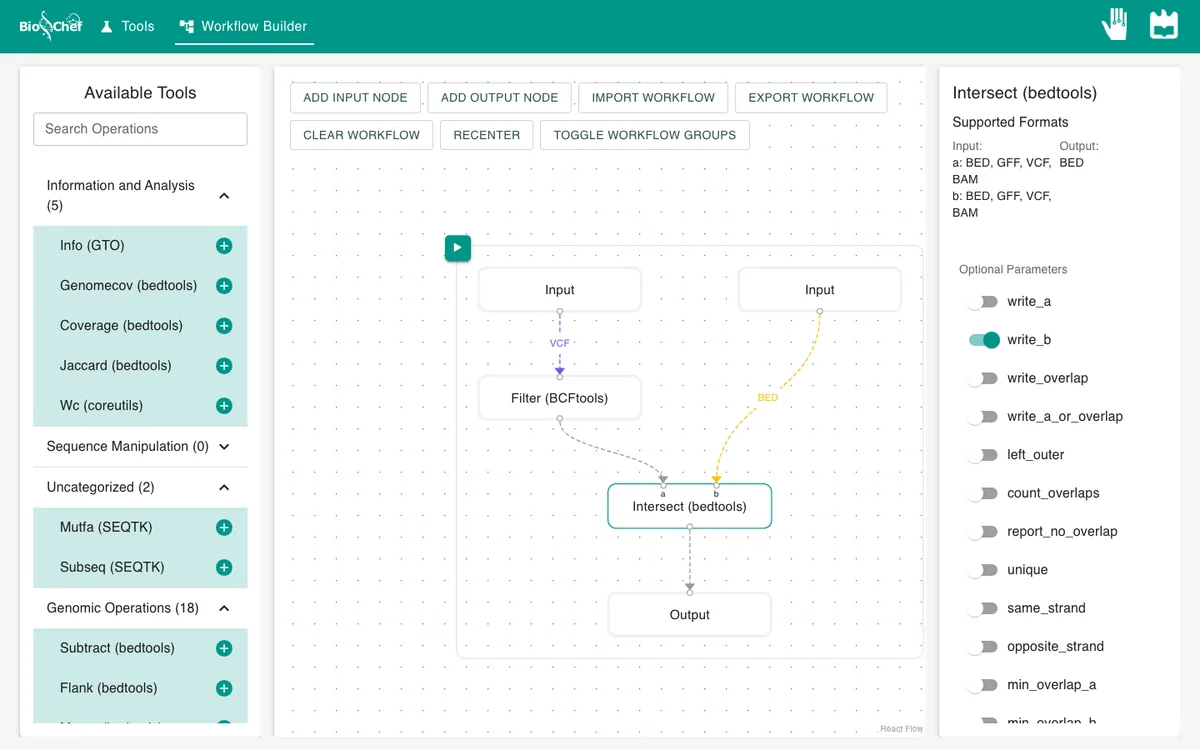Viewport: 1200px width, 750px height.
Task: Focus the Search Operations field
Action: pyautogui.click(x=140, y=129)
